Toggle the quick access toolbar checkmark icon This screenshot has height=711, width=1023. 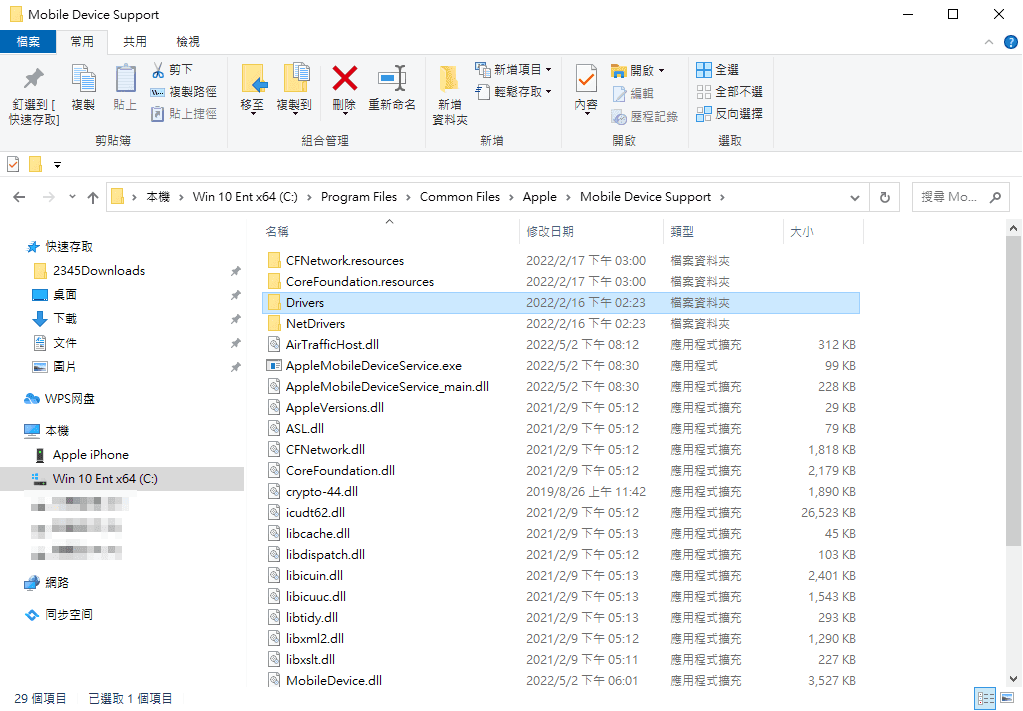[13, 164]
